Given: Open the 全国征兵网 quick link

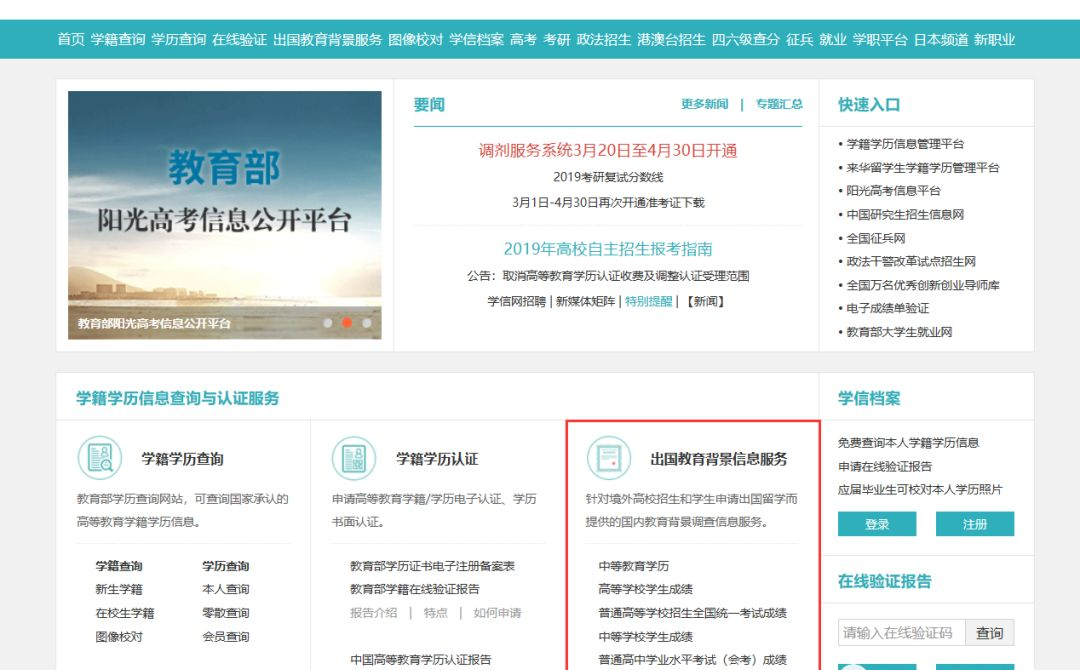Looking at the screenshot, I should click(875, 238).
